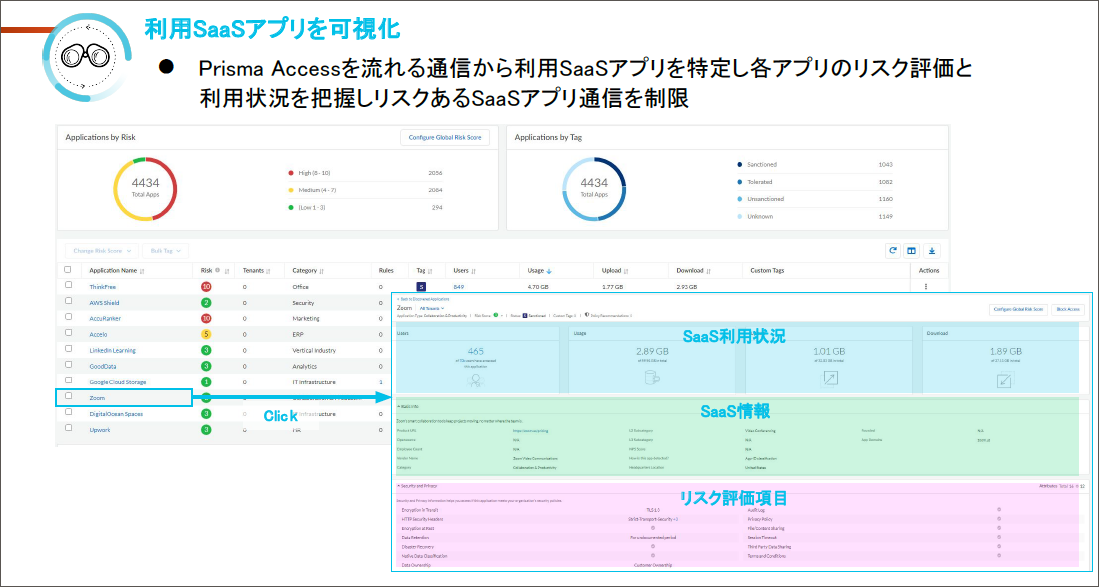Click the 465 users count in Zoom detail
This screenshot has width=1099, height=587.
pos(476,351)
